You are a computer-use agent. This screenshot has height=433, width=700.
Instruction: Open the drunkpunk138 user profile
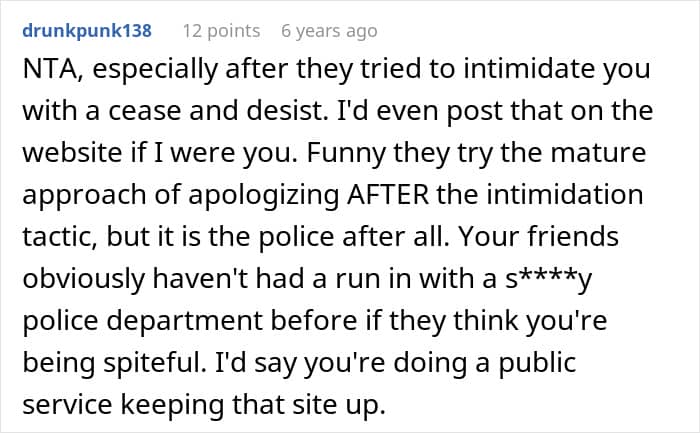tap(85, 31)
